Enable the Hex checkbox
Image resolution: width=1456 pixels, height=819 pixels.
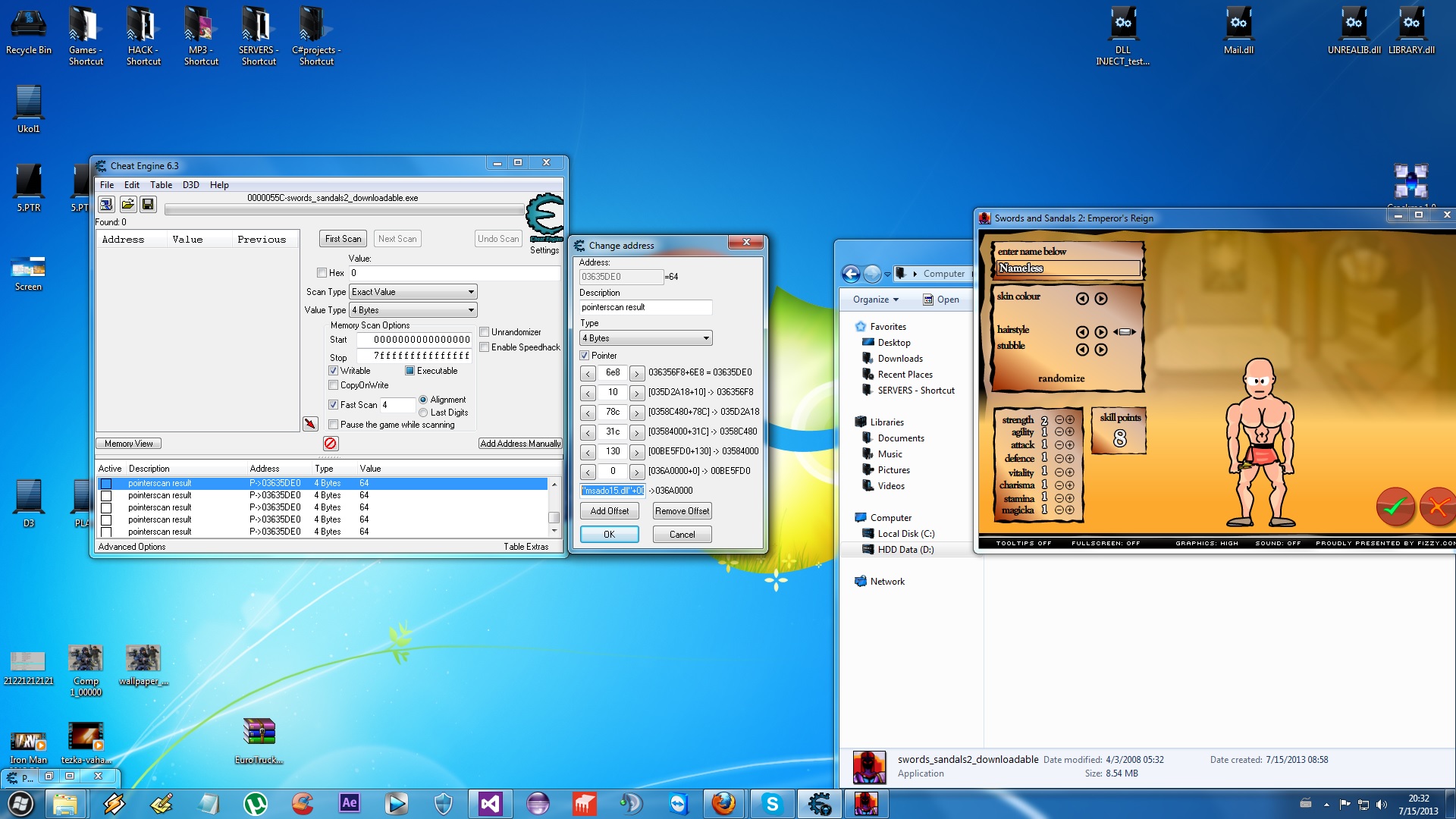click(x=322, y=273)
